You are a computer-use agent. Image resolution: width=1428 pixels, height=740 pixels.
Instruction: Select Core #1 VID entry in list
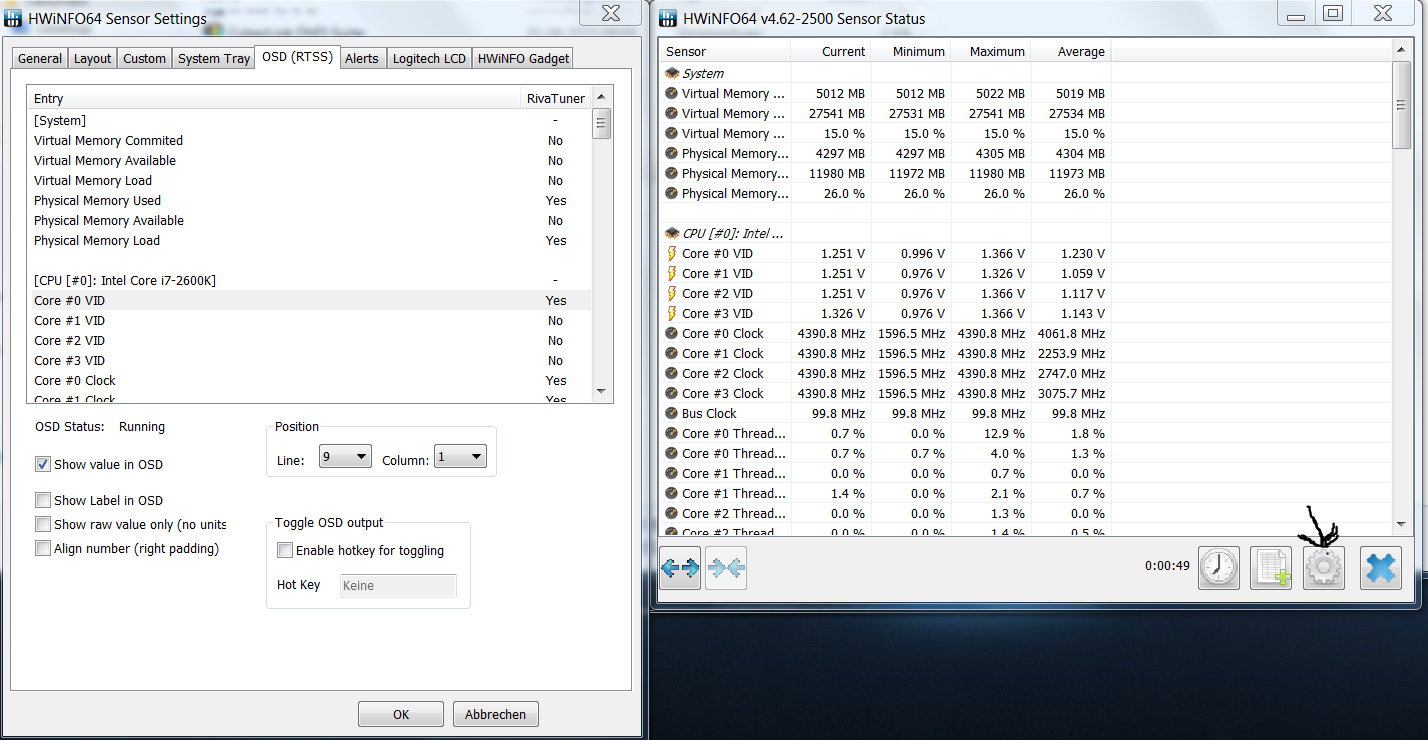309,321
